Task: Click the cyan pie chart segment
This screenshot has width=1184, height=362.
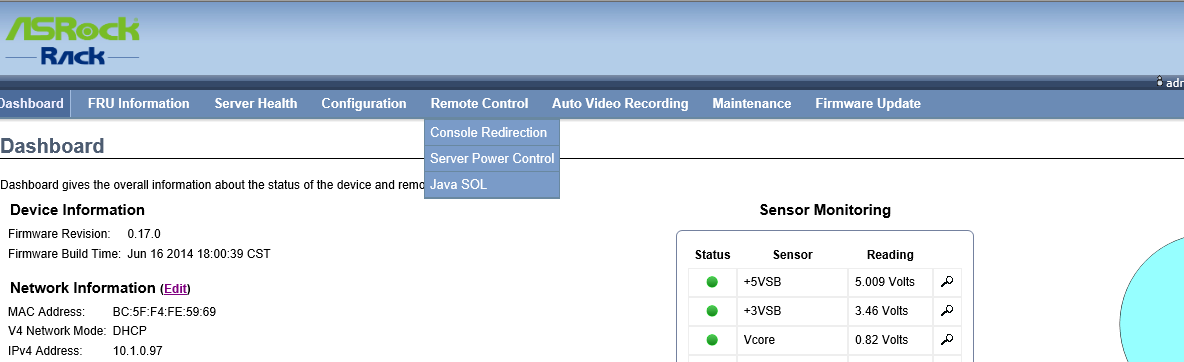Action: point(1155,302)
